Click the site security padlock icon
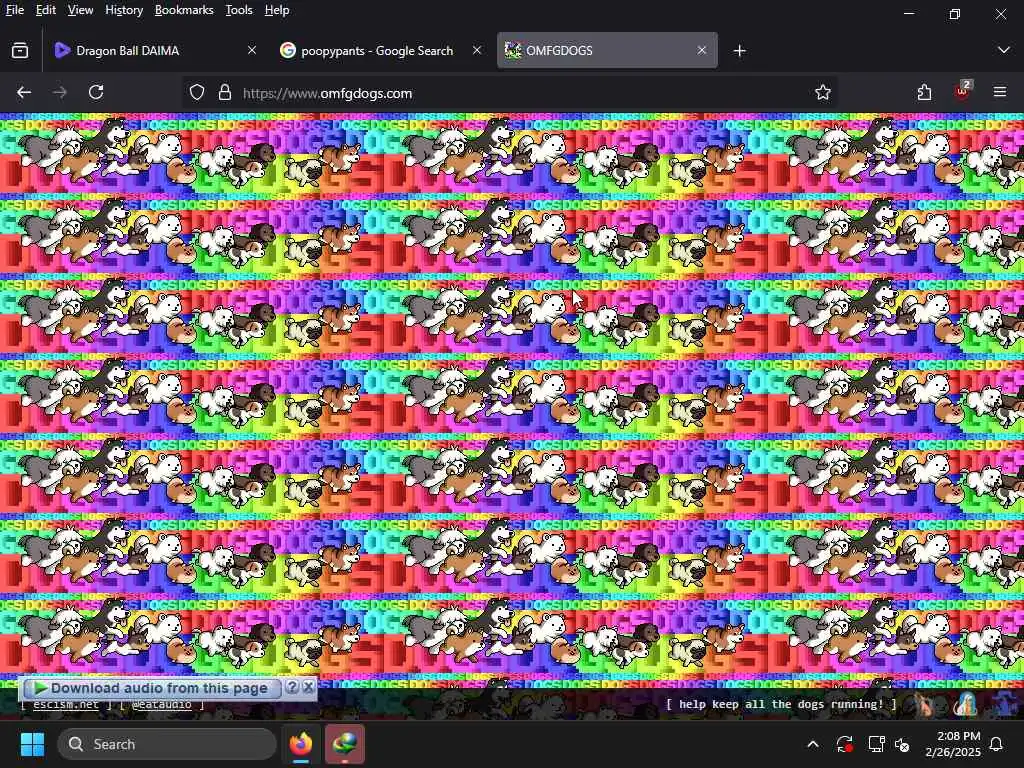 [225, 93]
